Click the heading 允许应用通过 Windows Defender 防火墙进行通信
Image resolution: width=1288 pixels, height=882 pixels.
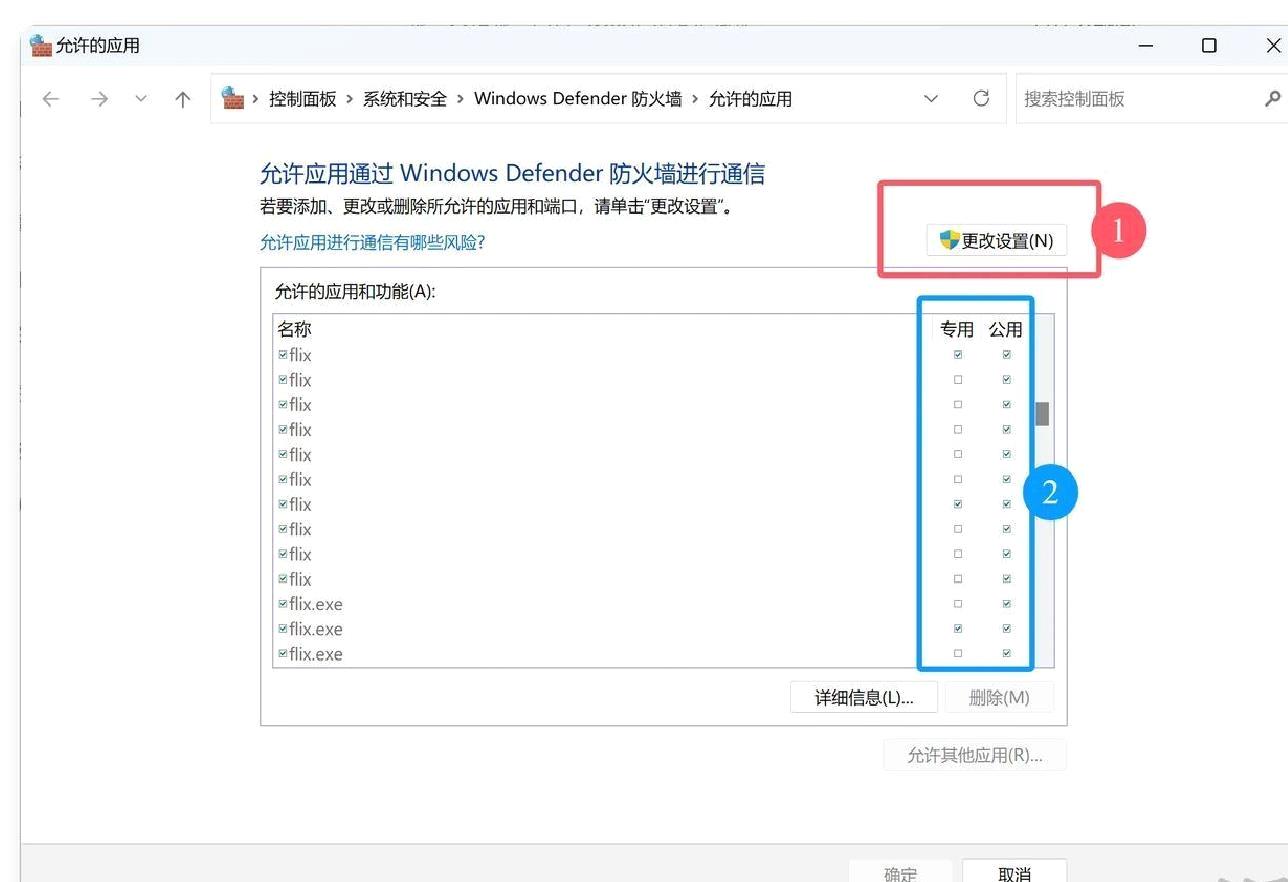(x=512, y=174)
